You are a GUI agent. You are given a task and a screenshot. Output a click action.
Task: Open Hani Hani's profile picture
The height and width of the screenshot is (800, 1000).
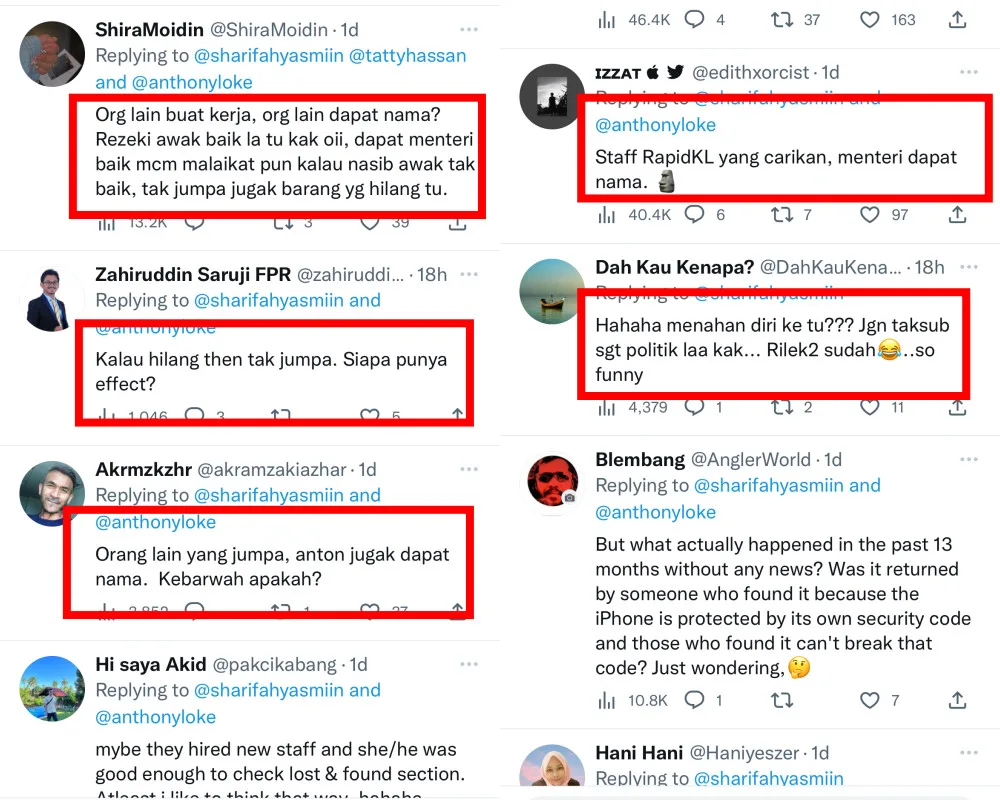[553, 772]
